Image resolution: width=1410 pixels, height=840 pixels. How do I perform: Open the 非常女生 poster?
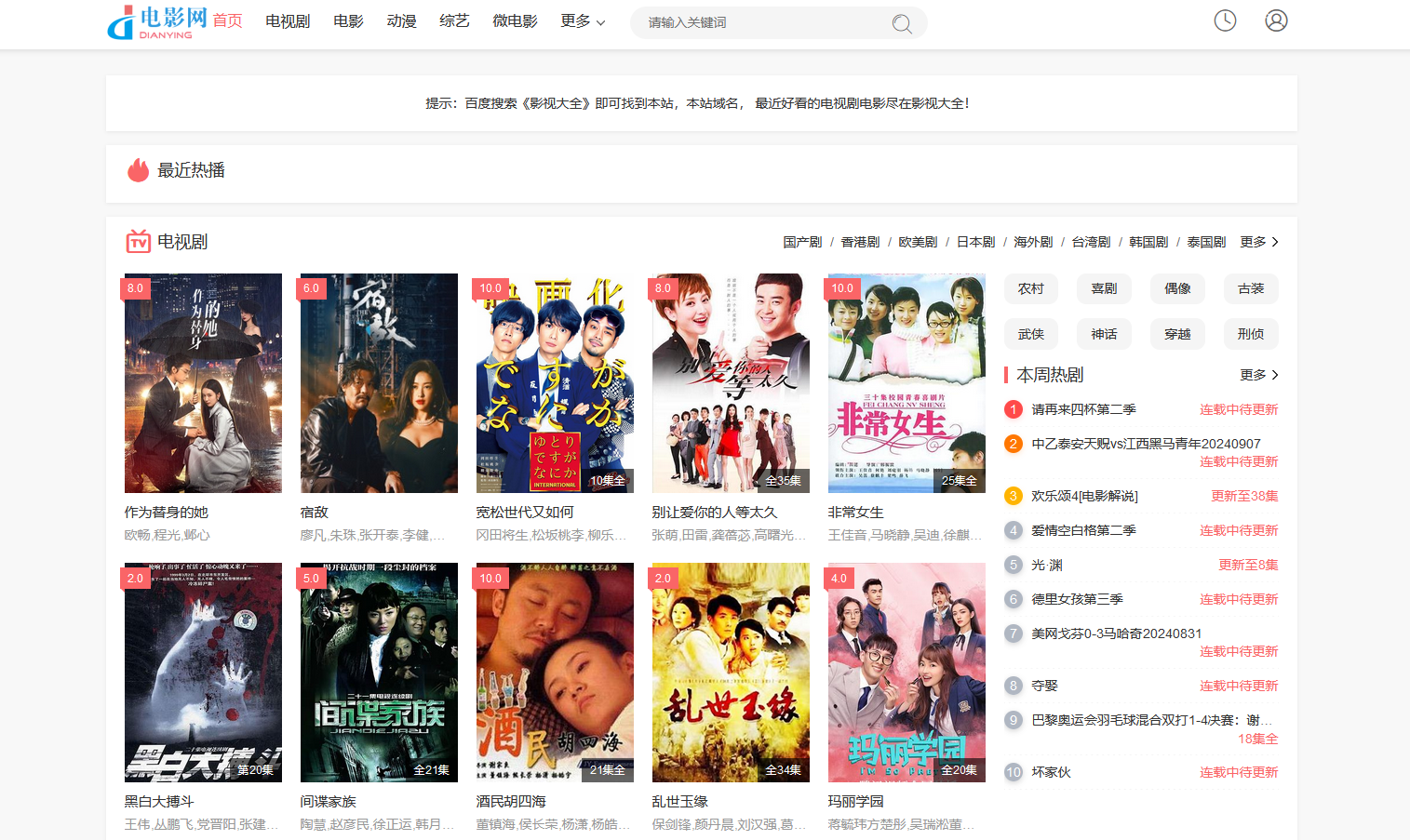tap(906, 383)
